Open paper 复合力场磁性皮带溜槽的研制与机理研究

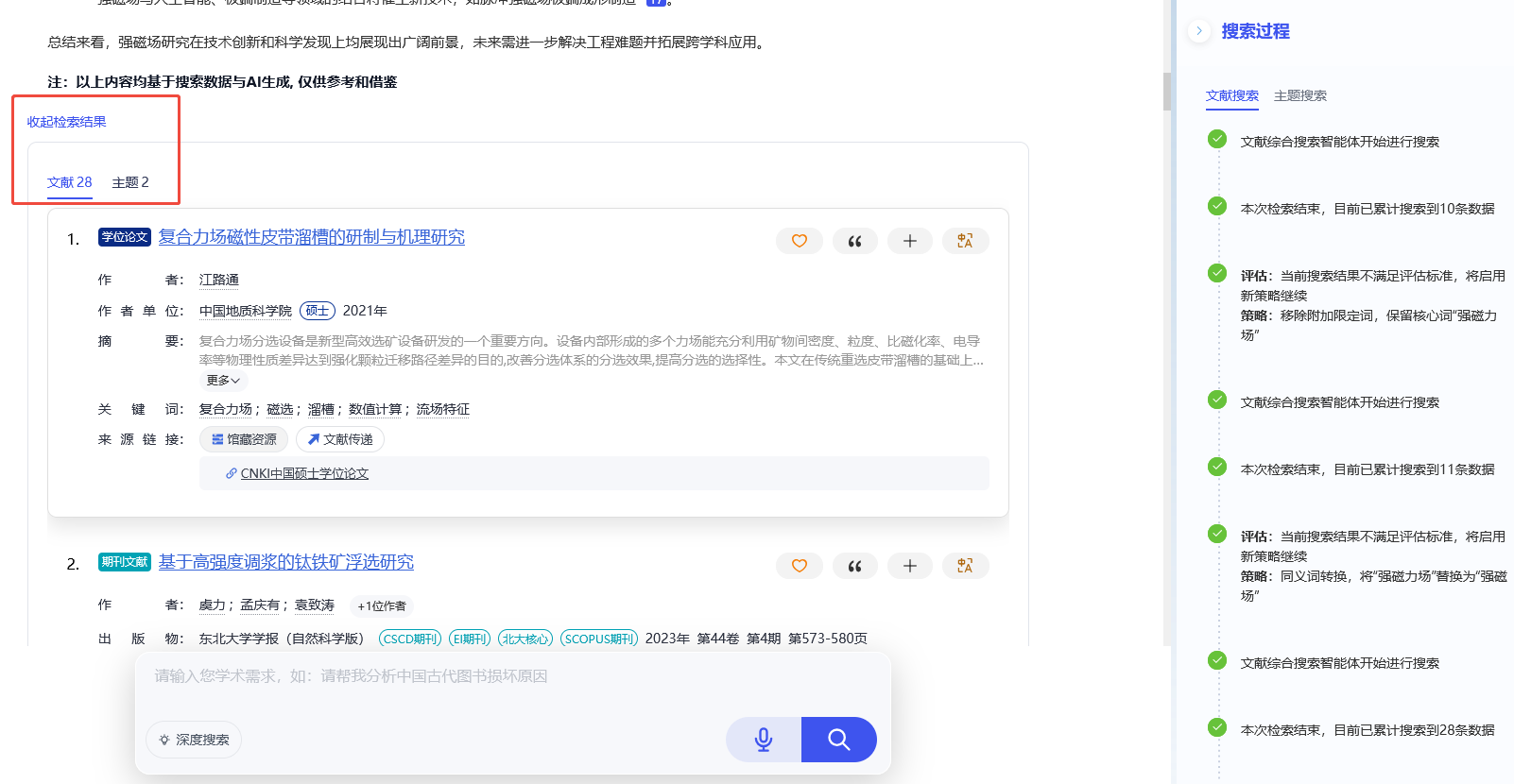312,237
